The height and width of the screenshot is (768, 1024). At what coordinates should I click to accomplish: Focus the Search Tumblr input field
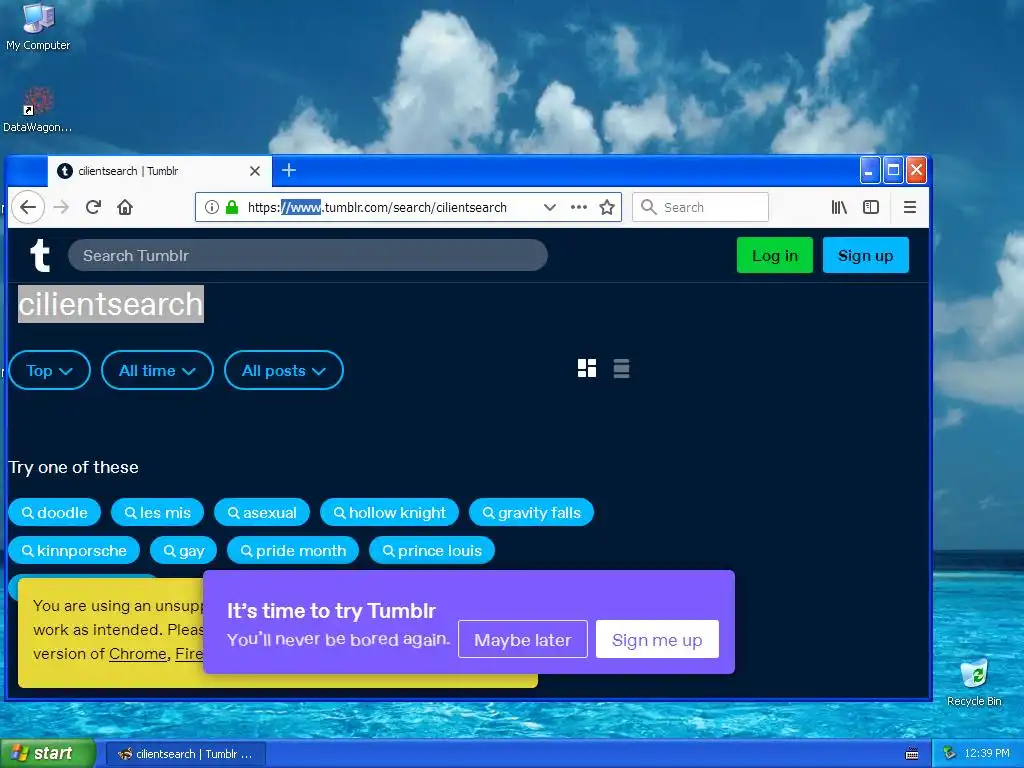click(x=308, y=255)
